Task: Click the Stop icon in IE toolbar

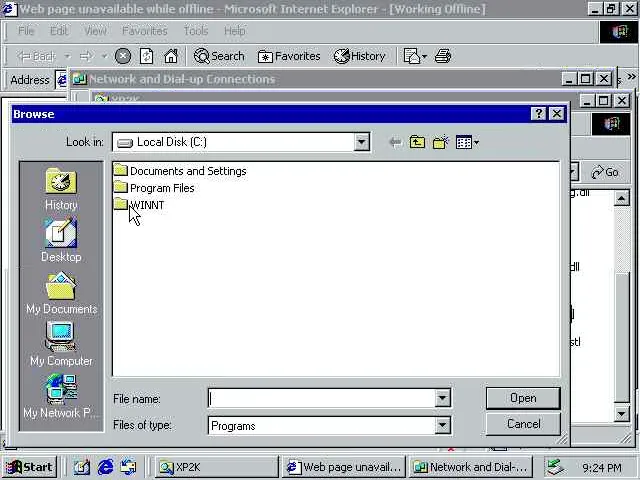Action: 122,56
